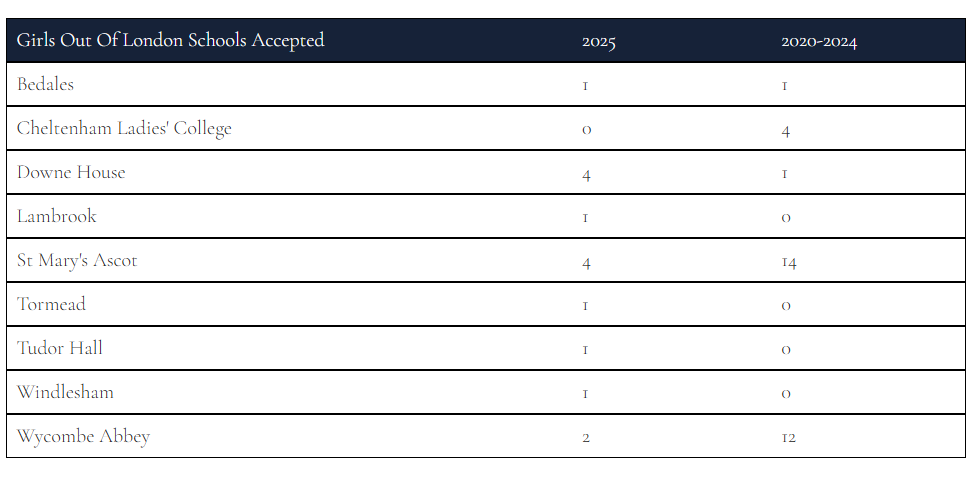The width and height of the screenshot is (980, 484).
Task: Select St Mary's Ascot's 2025 value of 4
Action: coord(586,262)
